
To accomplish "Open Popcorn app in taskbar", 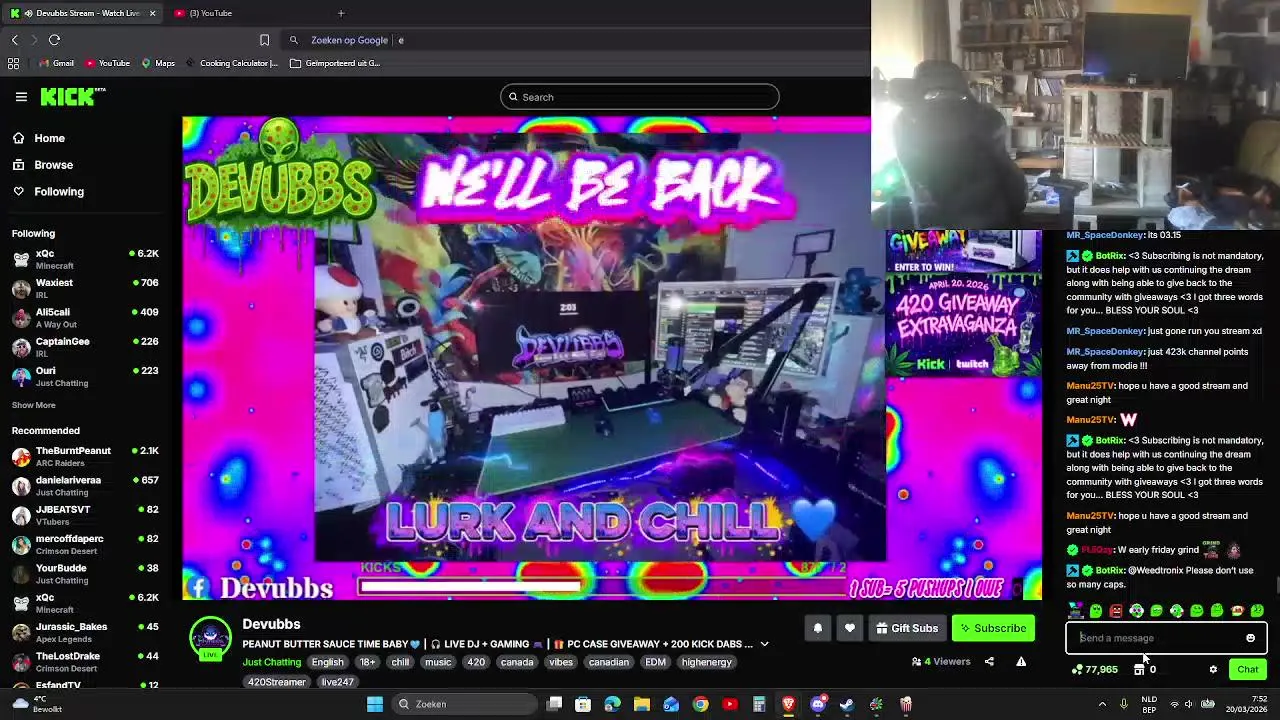I will [x=906, y=704].
